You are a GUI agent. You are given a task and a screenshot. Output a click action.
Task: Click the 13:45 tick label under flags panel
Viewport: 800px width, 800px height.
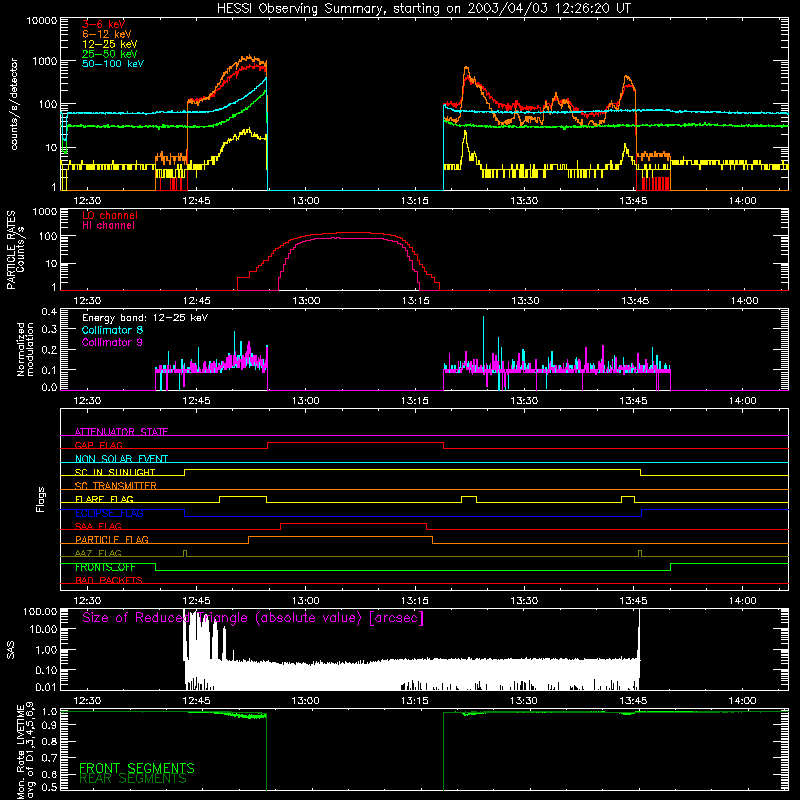(633, 601)
